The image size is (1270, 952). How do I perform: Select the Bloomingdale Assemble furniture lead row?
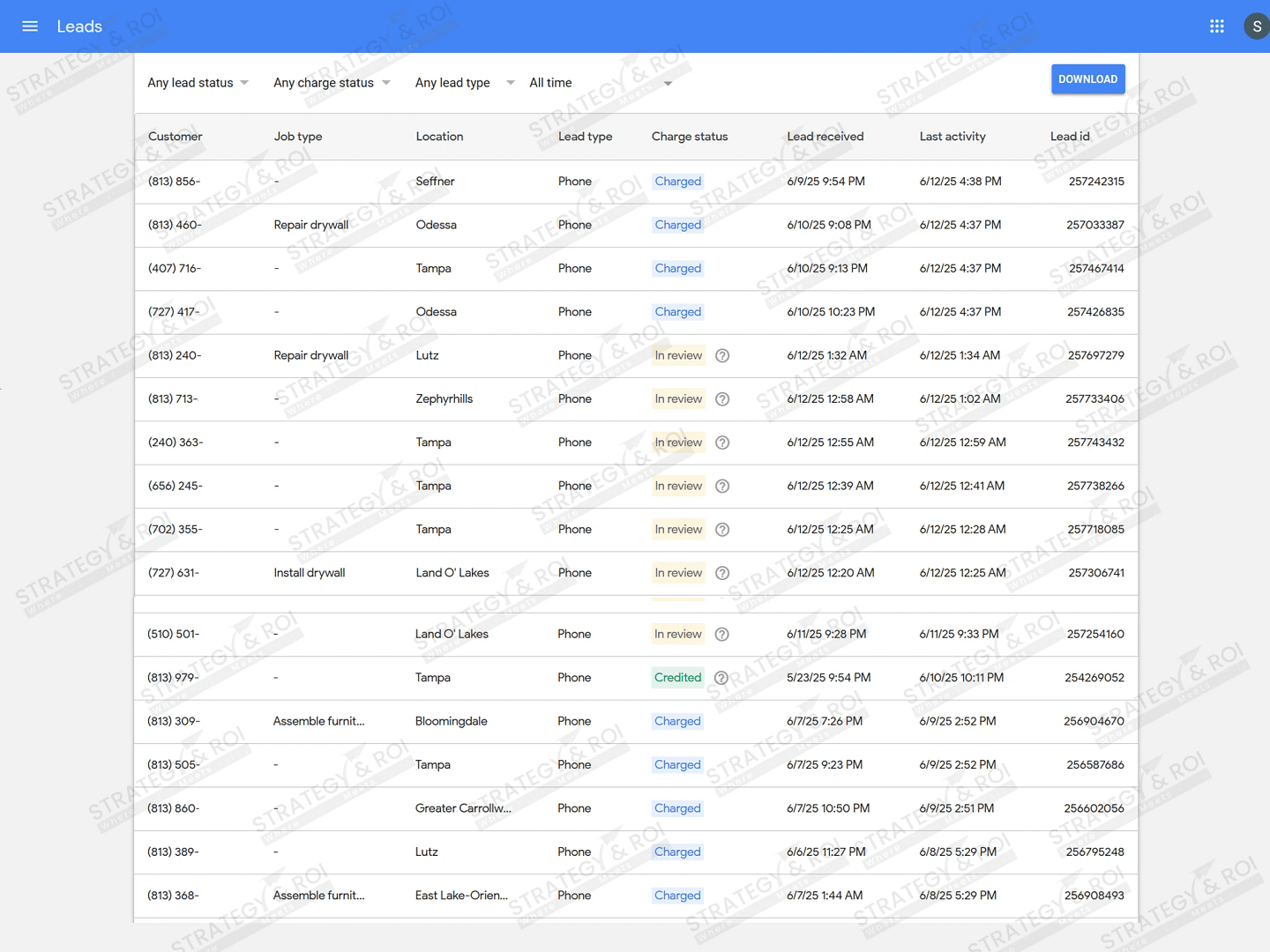tap(451, 721)
